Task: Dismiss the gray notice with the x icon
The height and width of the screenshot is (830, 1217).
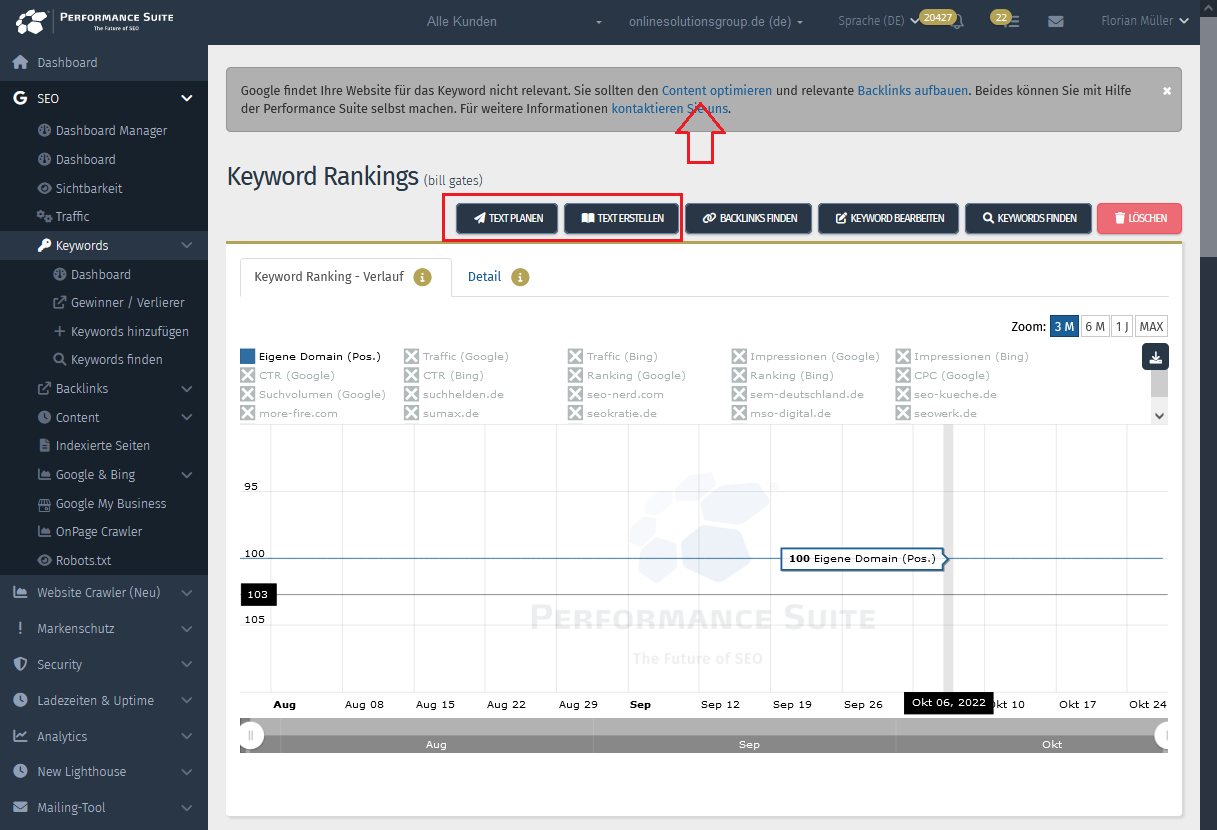Action: pyautogui.click(x=1167, y=91)
